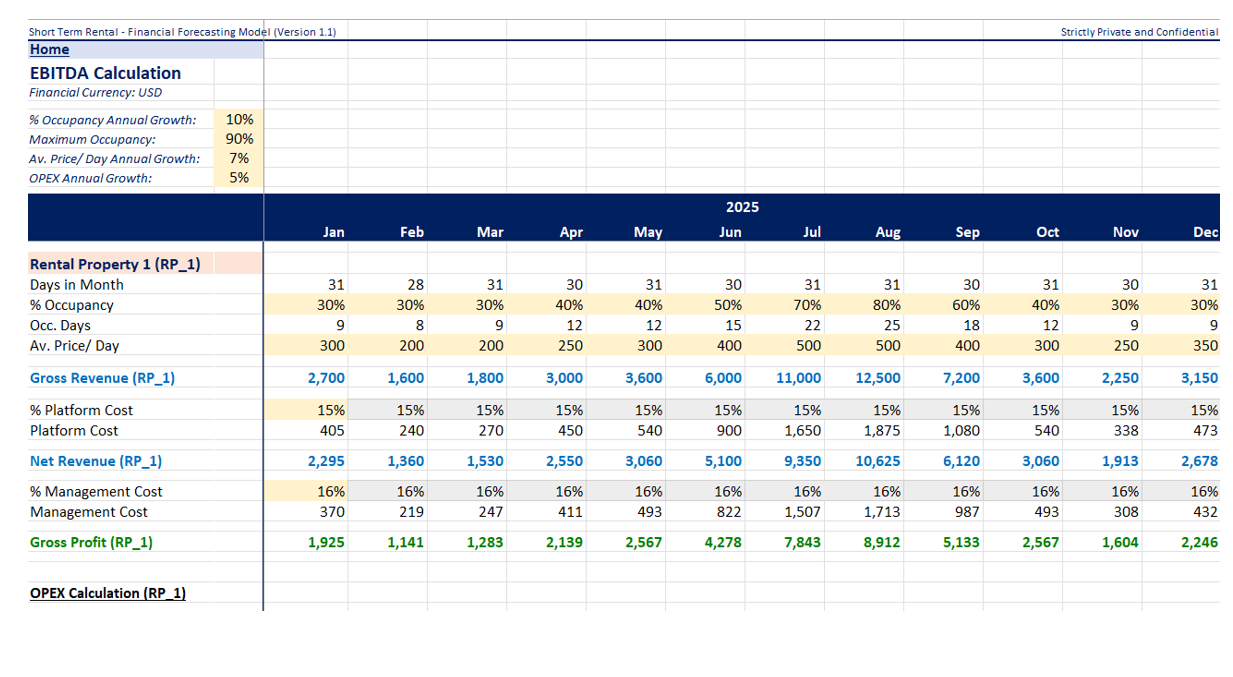Select the 10% Occupancy Annual Growth input cell

click(x=240, y=119)
